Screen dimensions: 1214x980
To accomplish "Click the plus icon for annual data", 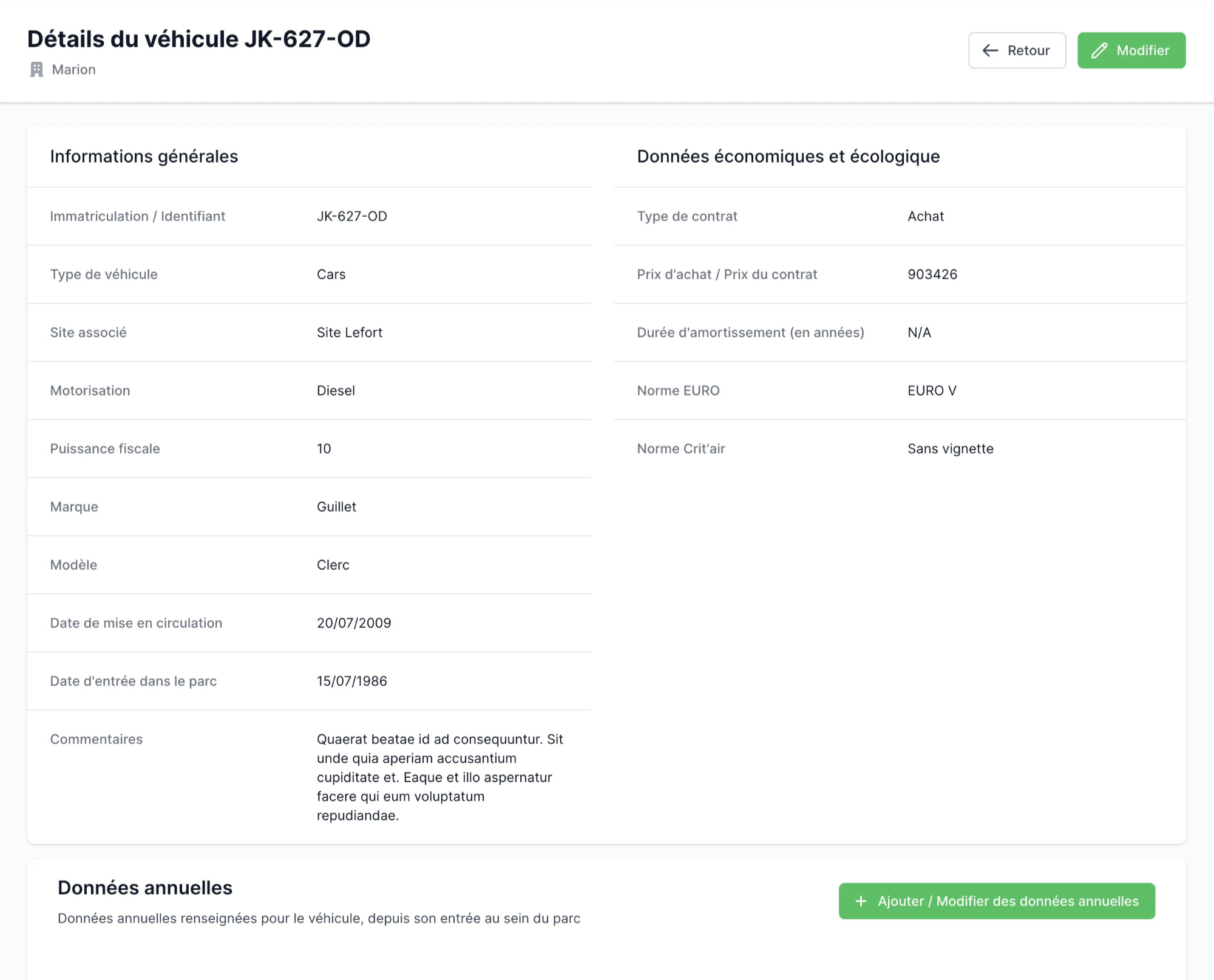I will coord(861,901).
